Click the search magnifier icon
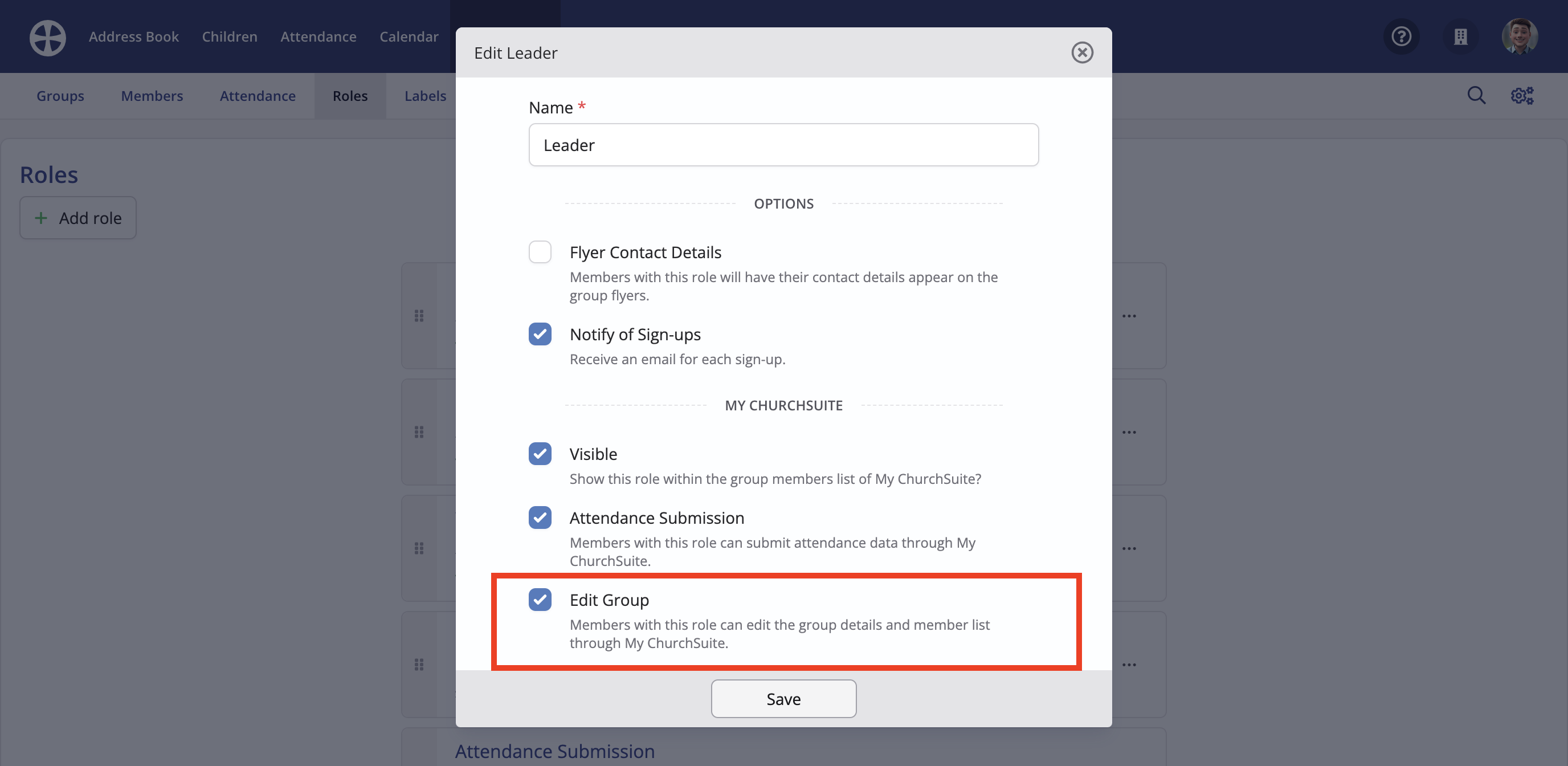Image resolution: width=1568 pixels, height=766 pixels. click(x=1476, y=96)
